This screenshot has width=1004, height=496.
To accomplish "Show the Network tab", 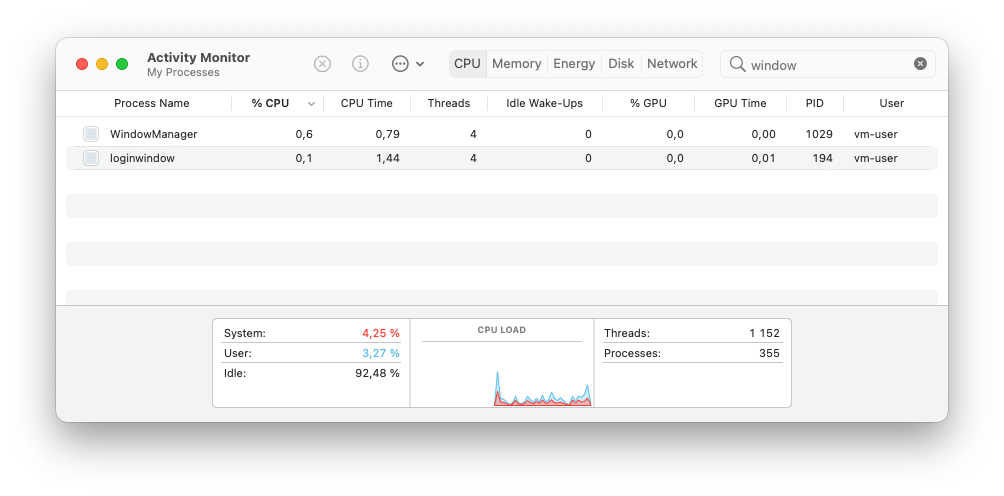I will (x=672, y=64).
